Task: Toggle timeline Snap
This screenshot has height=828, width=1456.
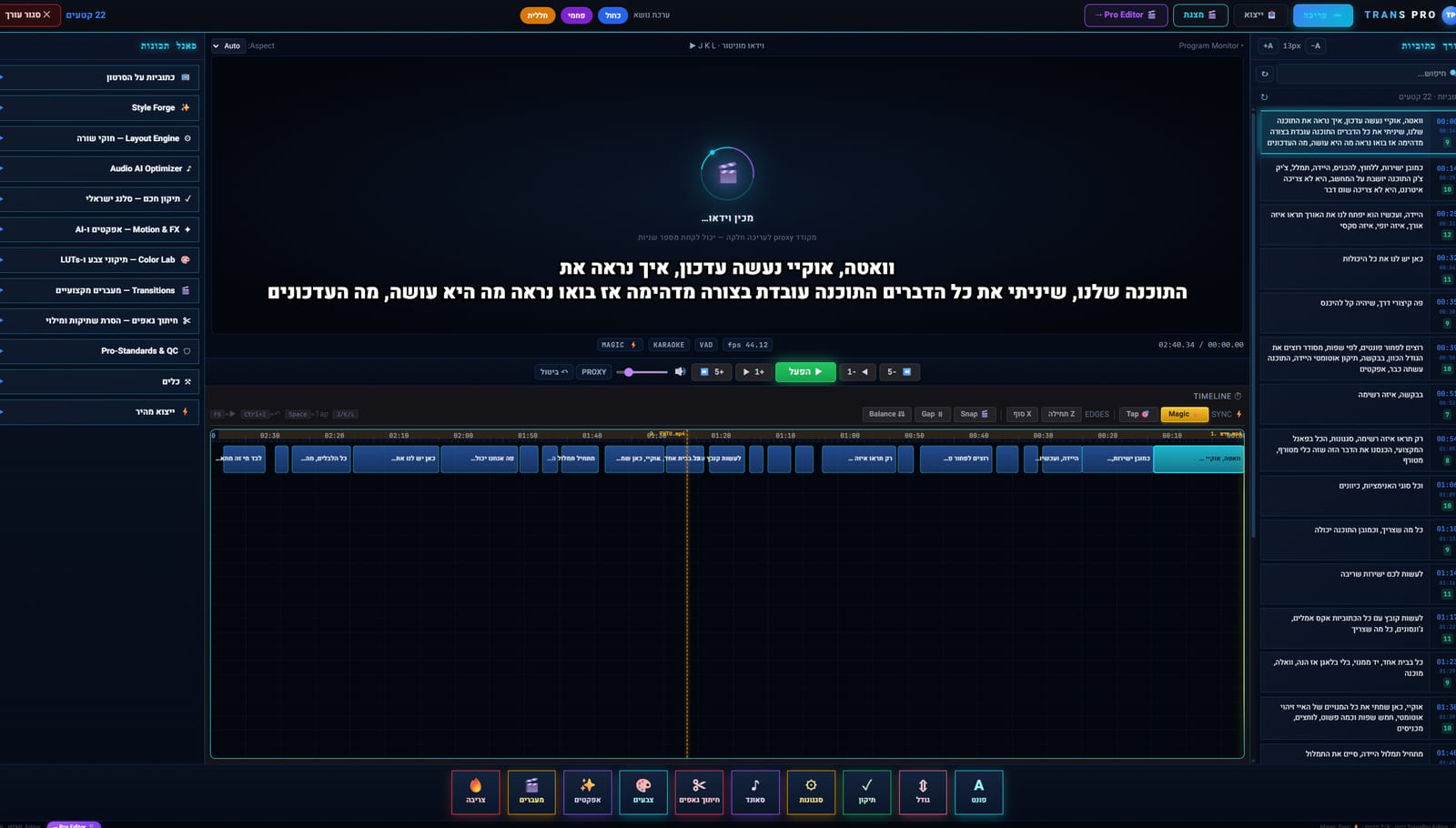Action: tap(974, 414)
